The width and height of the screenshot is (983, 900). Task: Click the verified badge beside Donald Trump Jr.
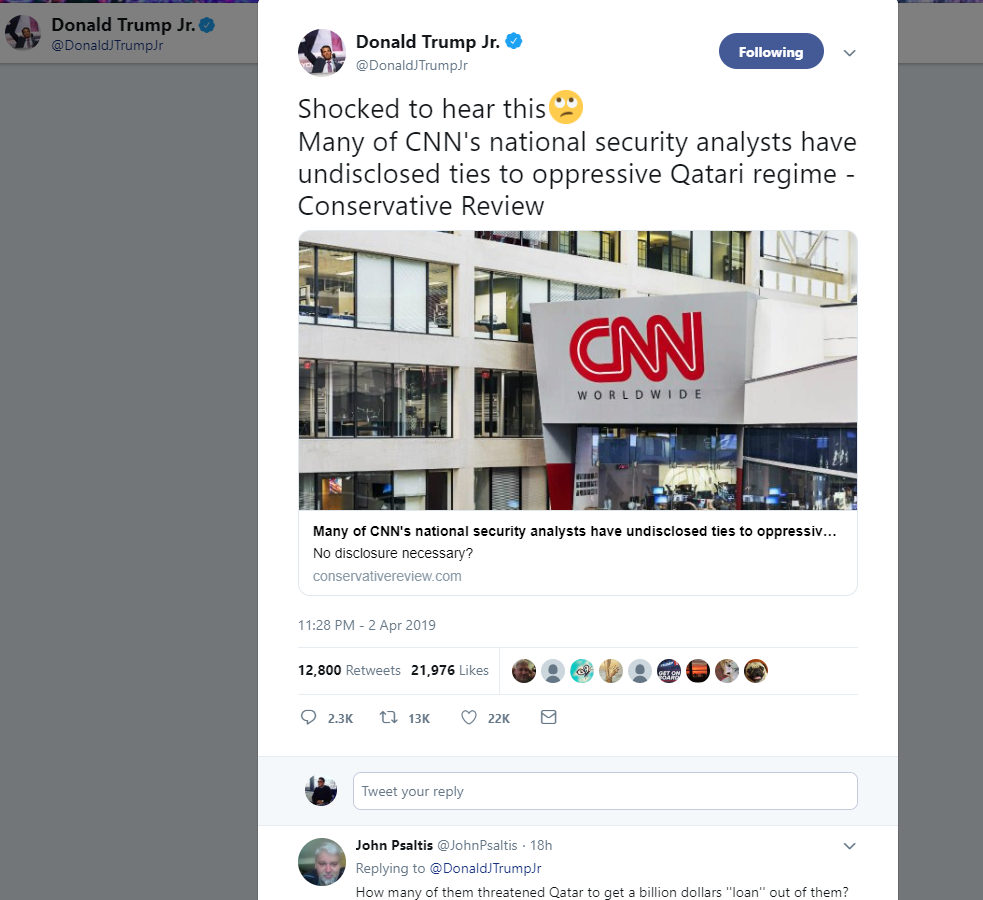coord(514,41)
